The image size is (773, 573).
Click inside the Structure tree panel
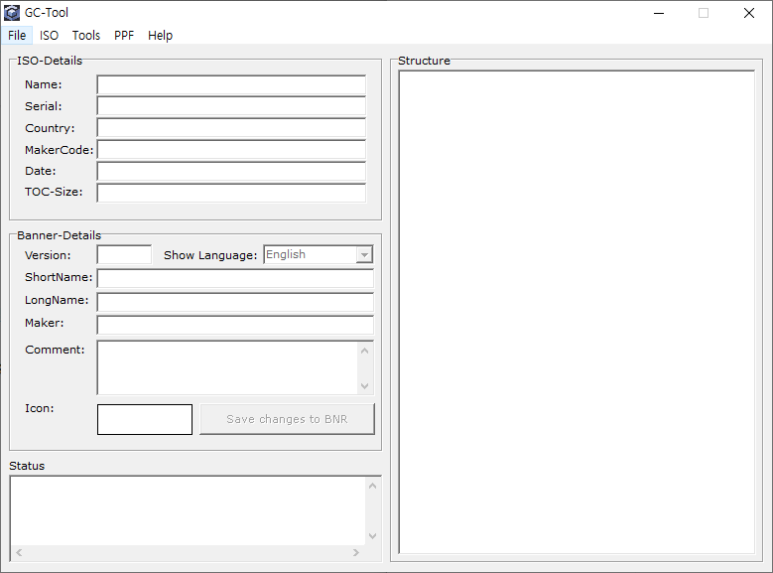click(576, 312)
